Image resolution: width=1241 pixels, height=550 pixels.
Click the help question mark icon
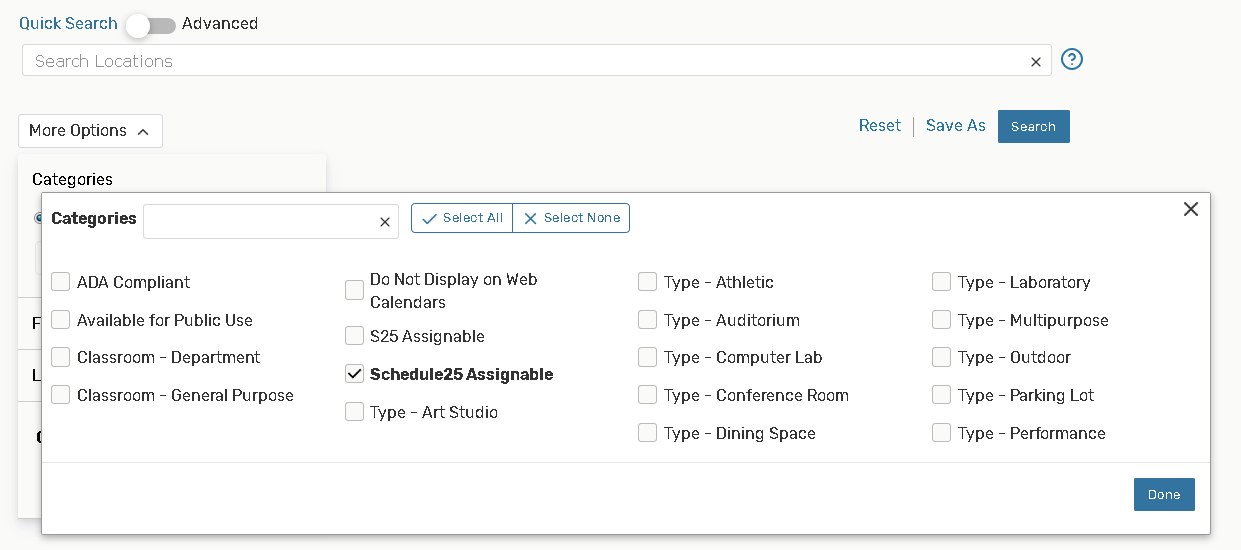(1072, 60)
